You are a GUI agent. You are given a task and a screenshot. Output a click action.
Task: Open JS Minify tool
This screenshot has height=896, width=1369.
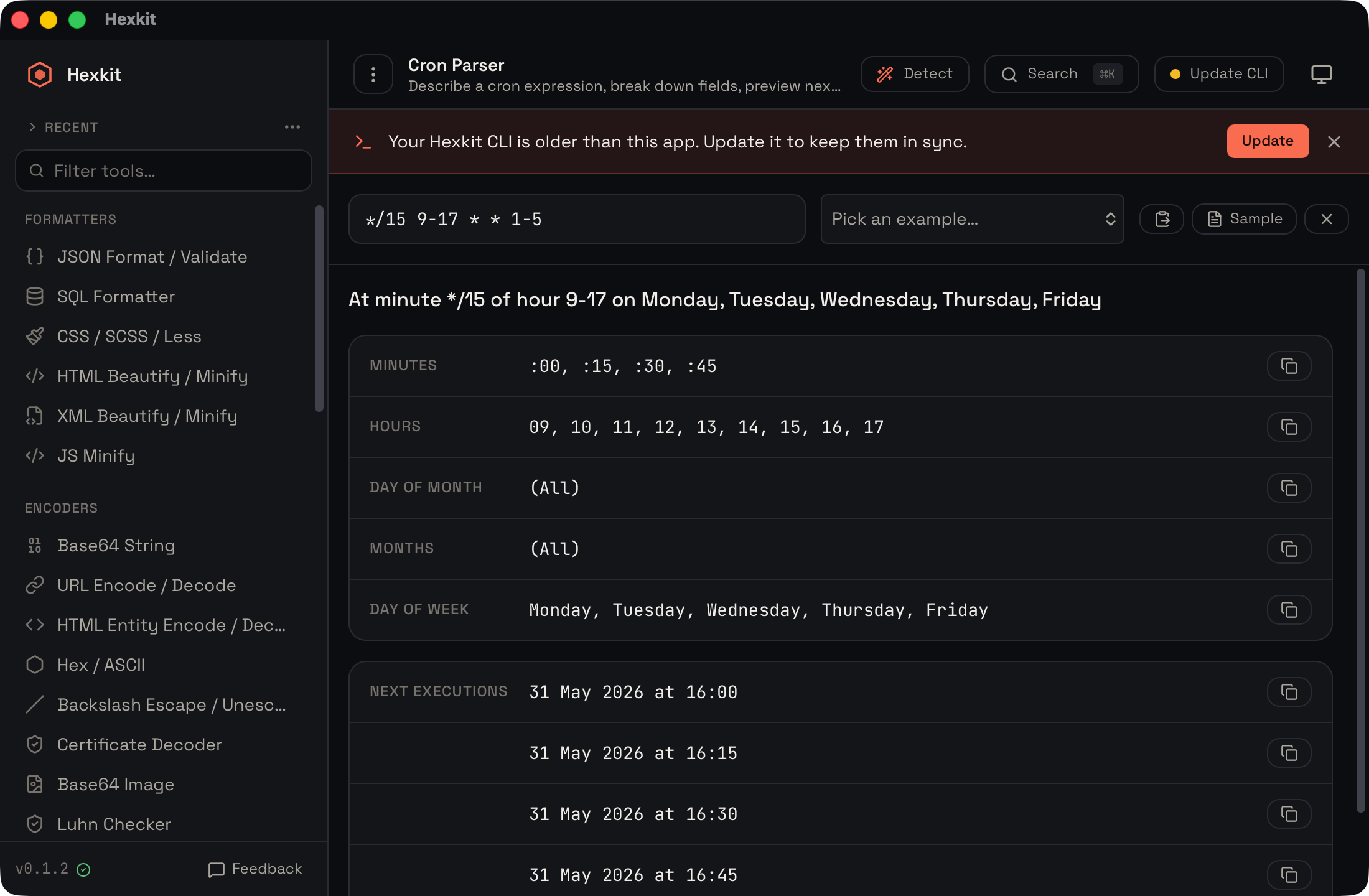(x=164, y=456)
